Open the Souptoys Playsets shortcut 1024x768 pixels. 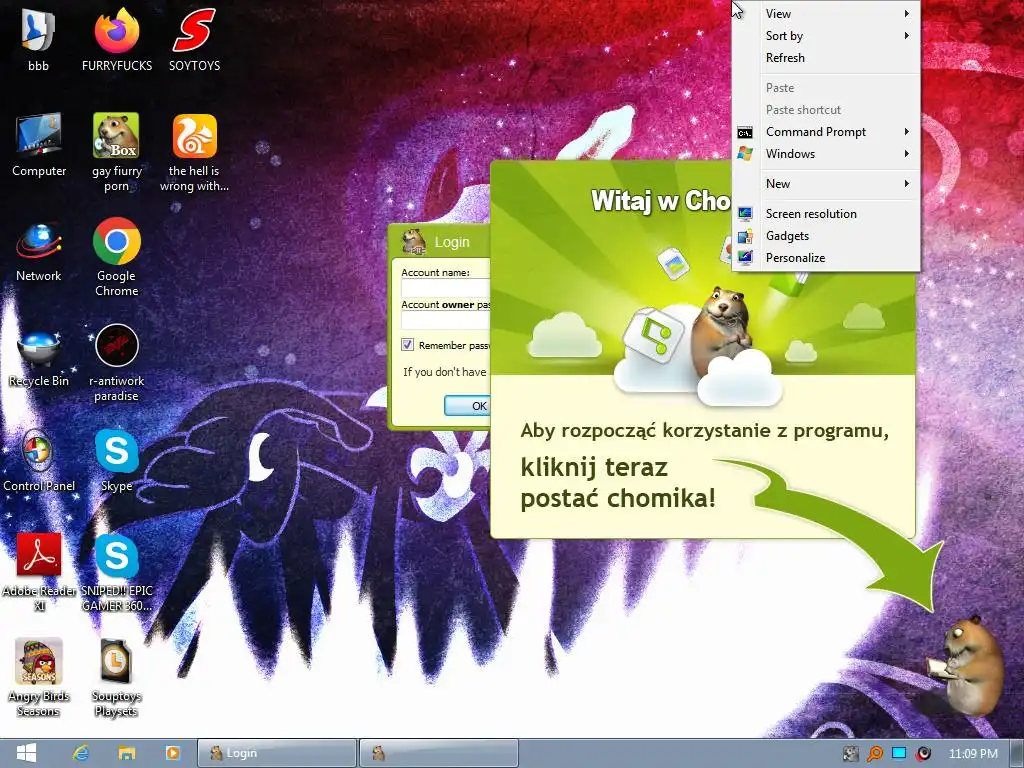[116, 678]
